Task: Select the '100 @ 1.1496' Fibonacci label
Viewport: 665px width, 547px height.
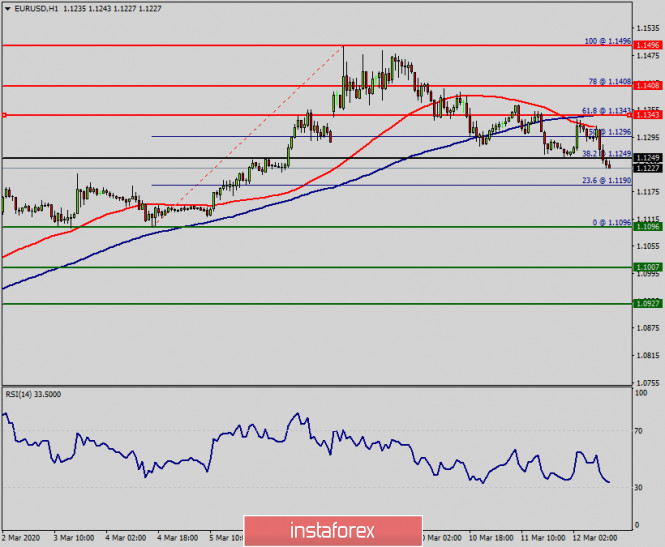Action: (x=608, y=41)
